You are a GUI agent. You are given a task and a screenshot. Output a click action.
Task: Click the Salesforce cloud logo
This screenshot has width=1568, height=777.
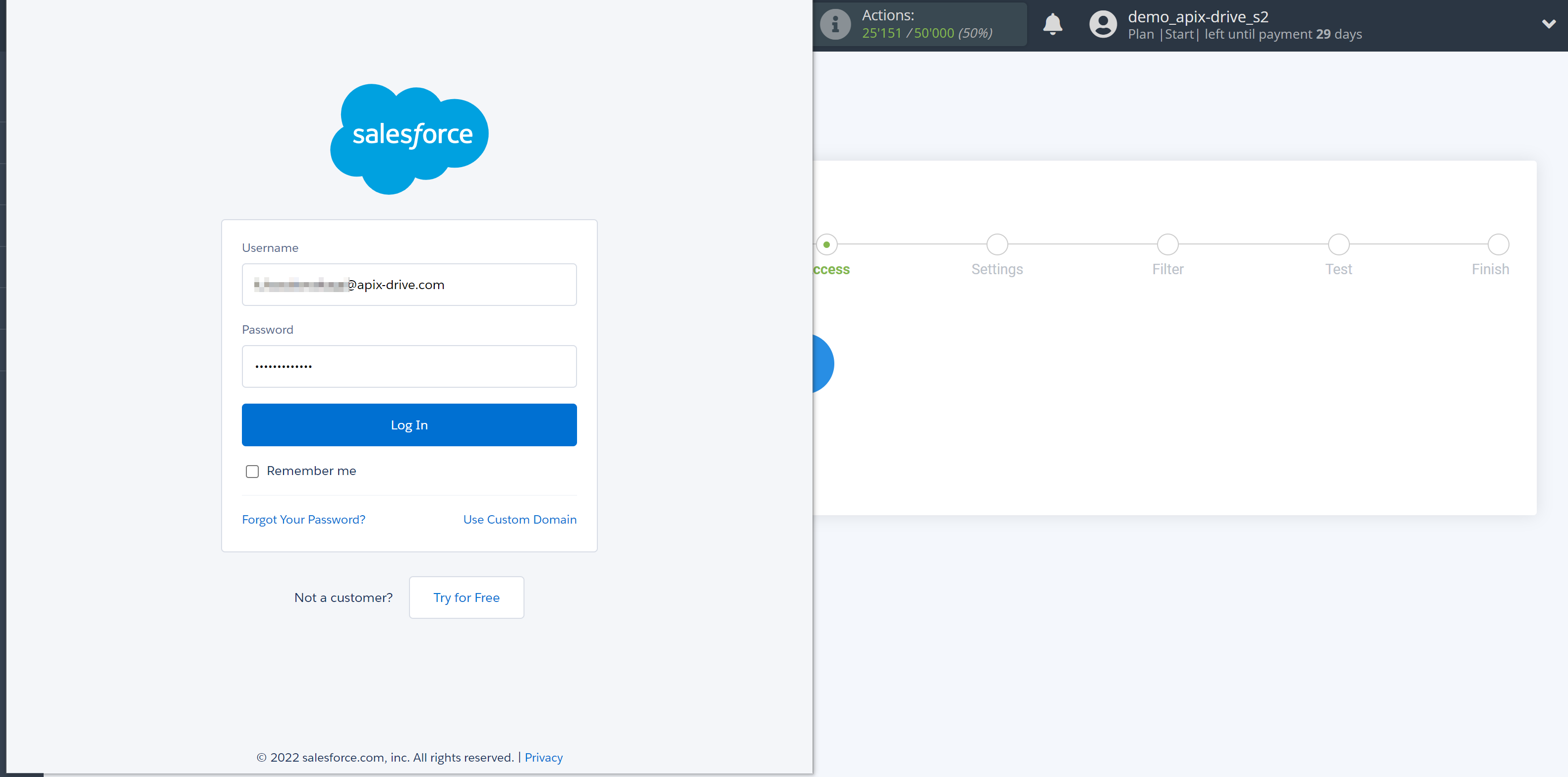coord(409,139)
